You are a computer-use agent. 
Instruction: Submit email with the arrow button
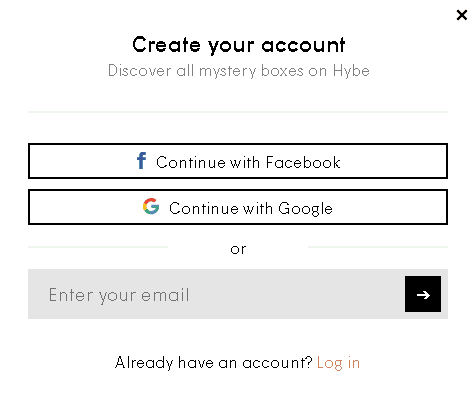tap(423, 294)
